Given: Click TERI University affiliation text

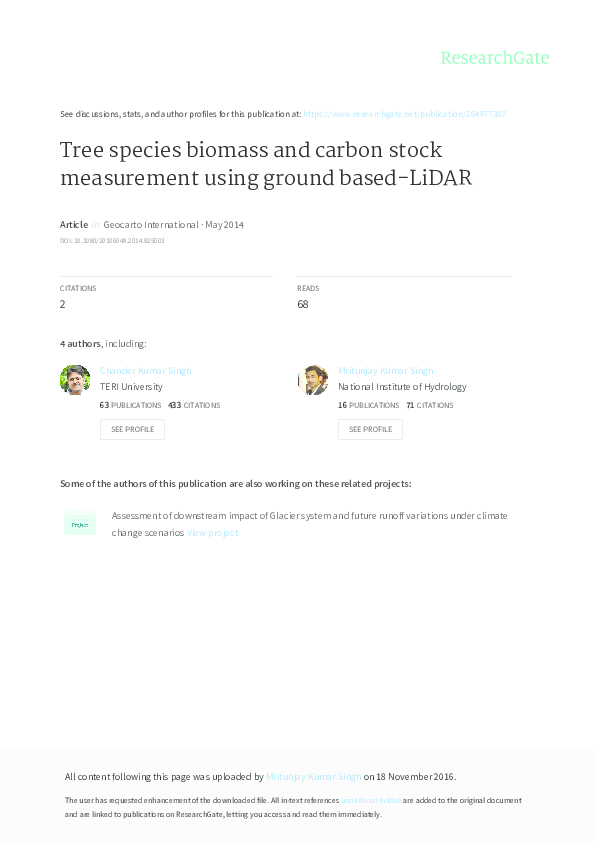Looking at the screenshot, I should pyautogui.click(x=132, y=386).
